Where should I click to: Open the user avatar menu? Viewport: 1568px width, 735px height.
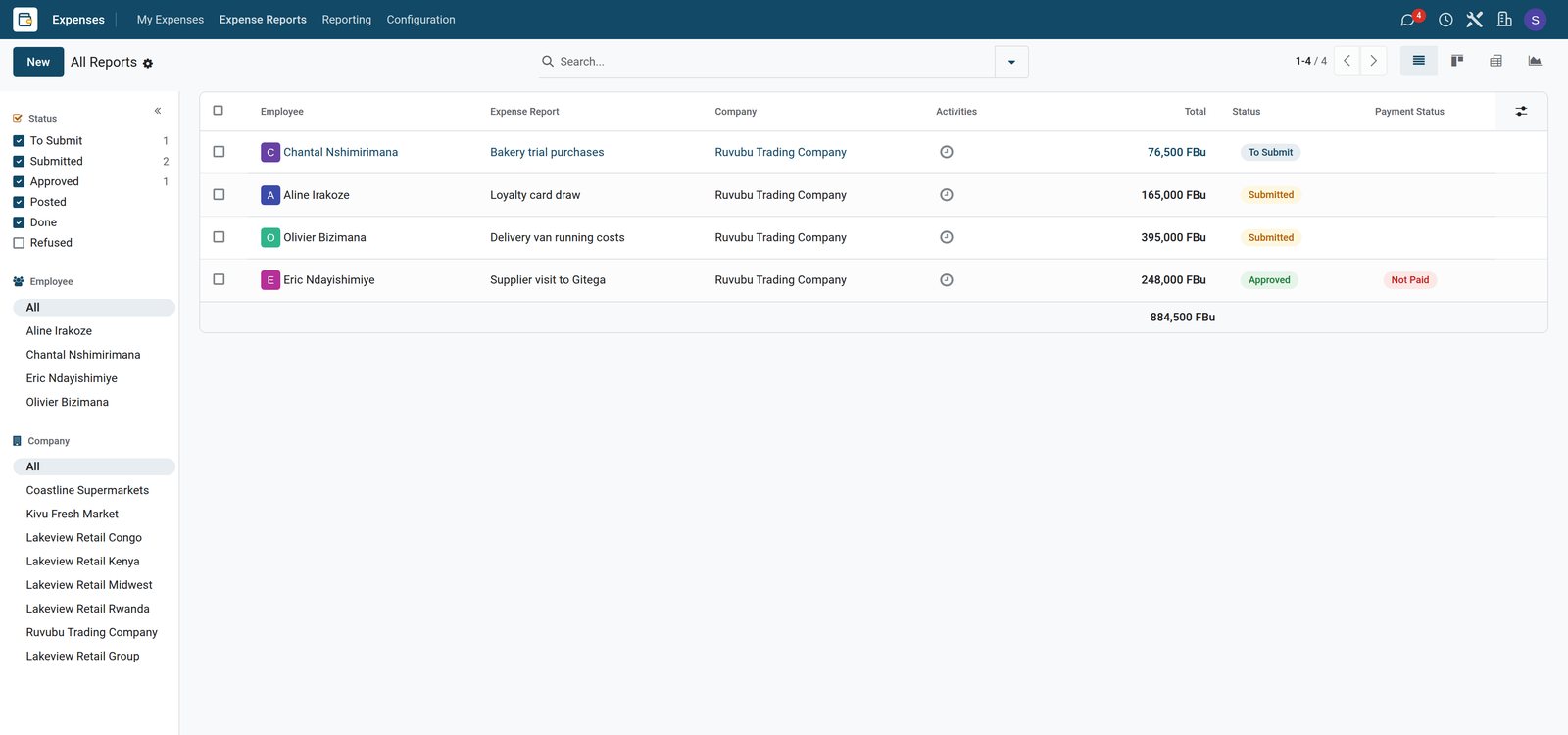coord(1536,20)
